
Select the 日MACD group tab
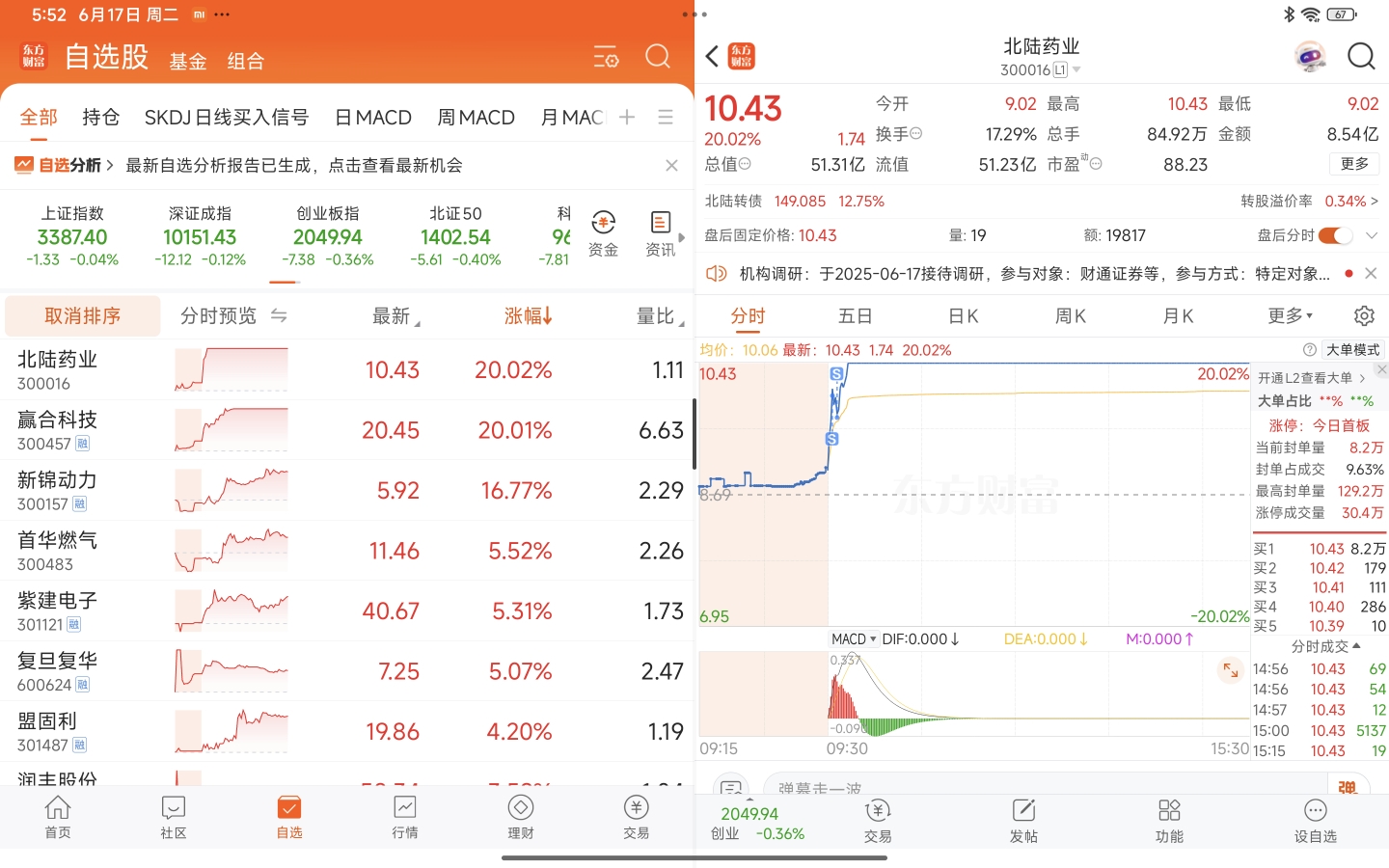(373, 118)
